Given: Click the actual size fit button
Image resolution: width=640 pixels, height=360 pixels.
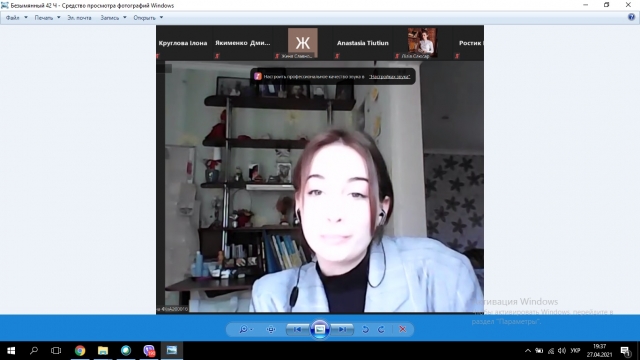Looking at the screenshot, I should (271, 329).
